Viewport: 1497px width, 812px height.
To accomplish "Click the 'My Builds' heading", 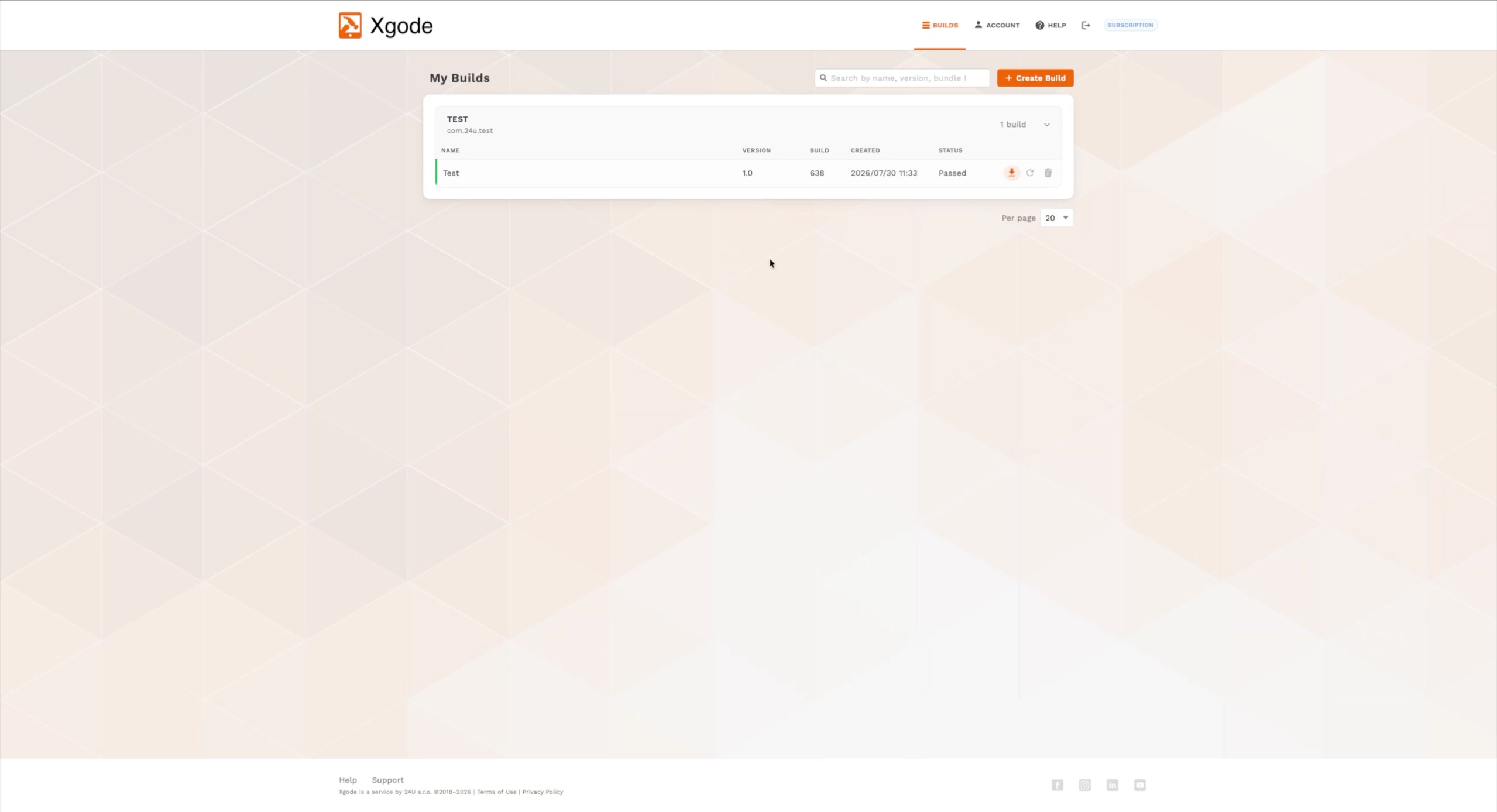I will coord(459,78).
